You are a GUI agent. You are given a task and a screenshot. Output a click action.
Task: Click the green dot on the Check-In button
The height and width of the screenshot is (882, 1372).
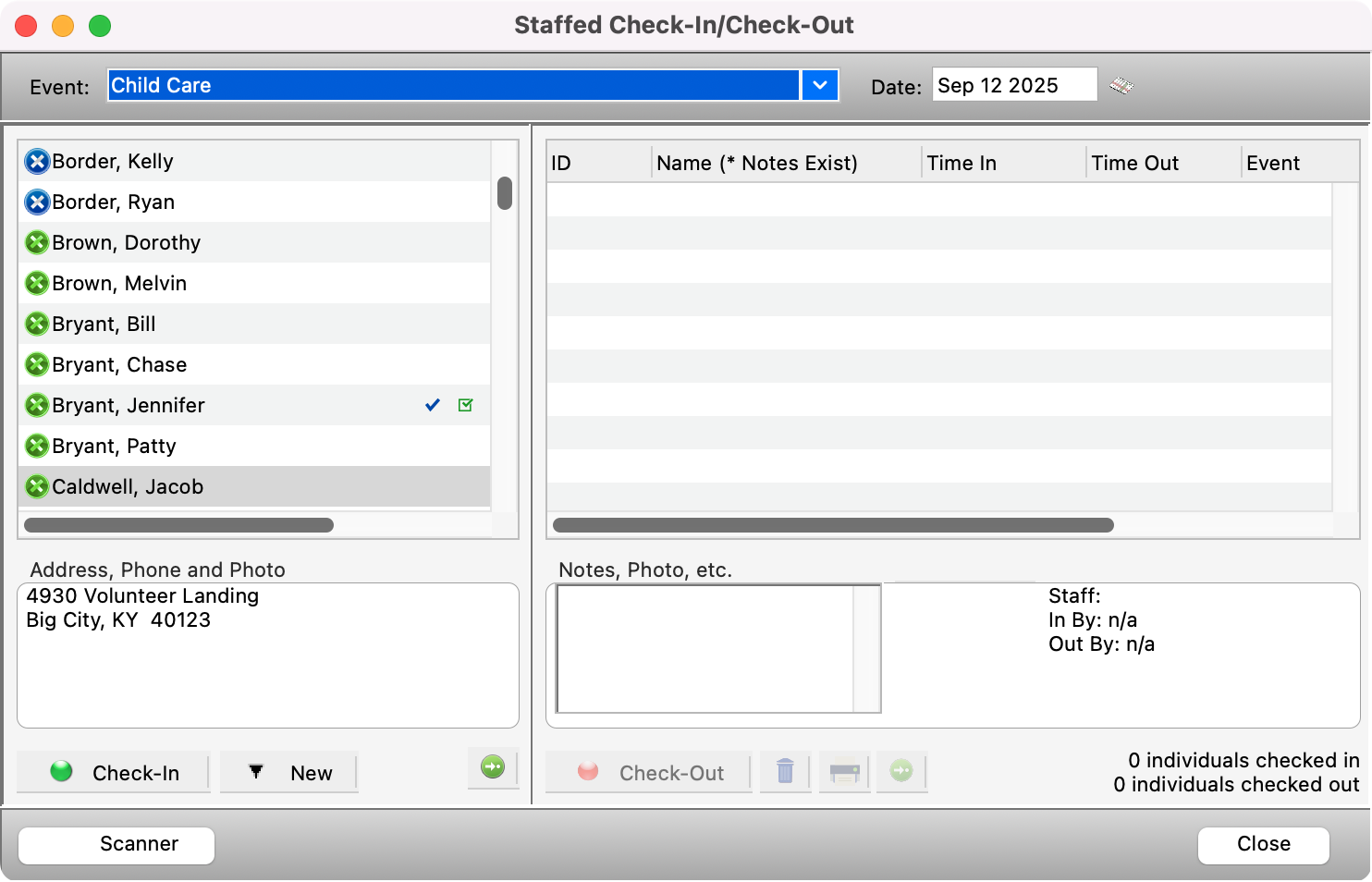[61, 771]
